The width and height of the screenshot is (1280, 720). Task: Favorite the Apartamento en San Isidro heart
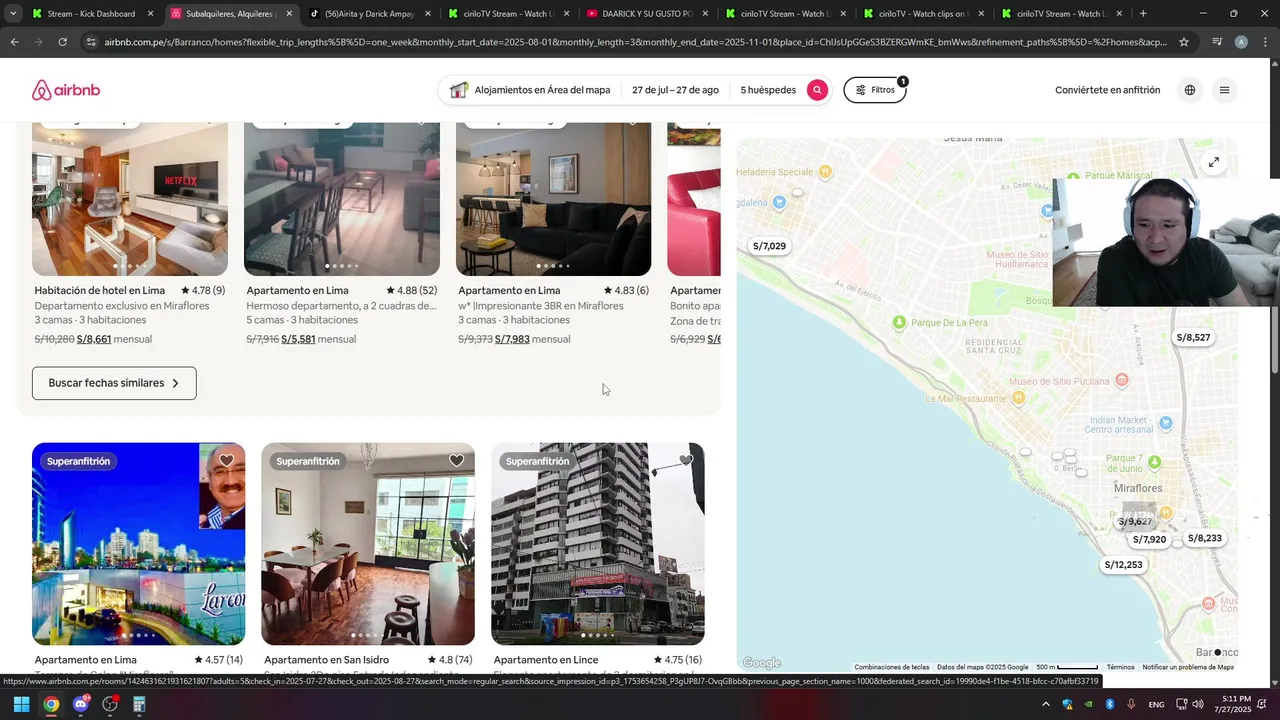pyautogui.click(x=456, y=461)
